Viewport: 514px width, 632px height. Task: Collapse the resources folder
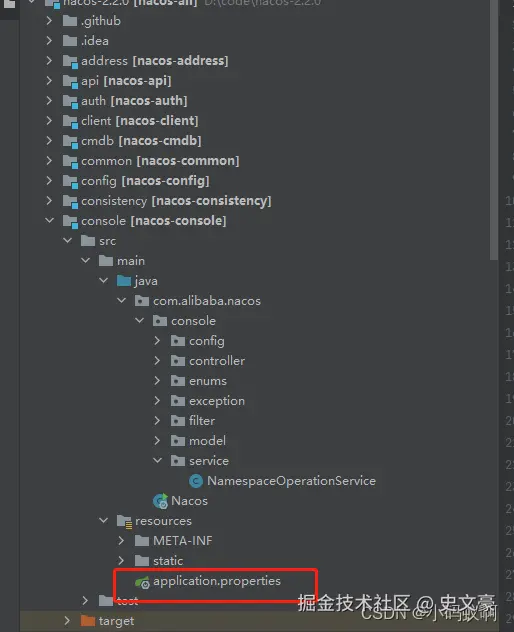pos(104,520)
